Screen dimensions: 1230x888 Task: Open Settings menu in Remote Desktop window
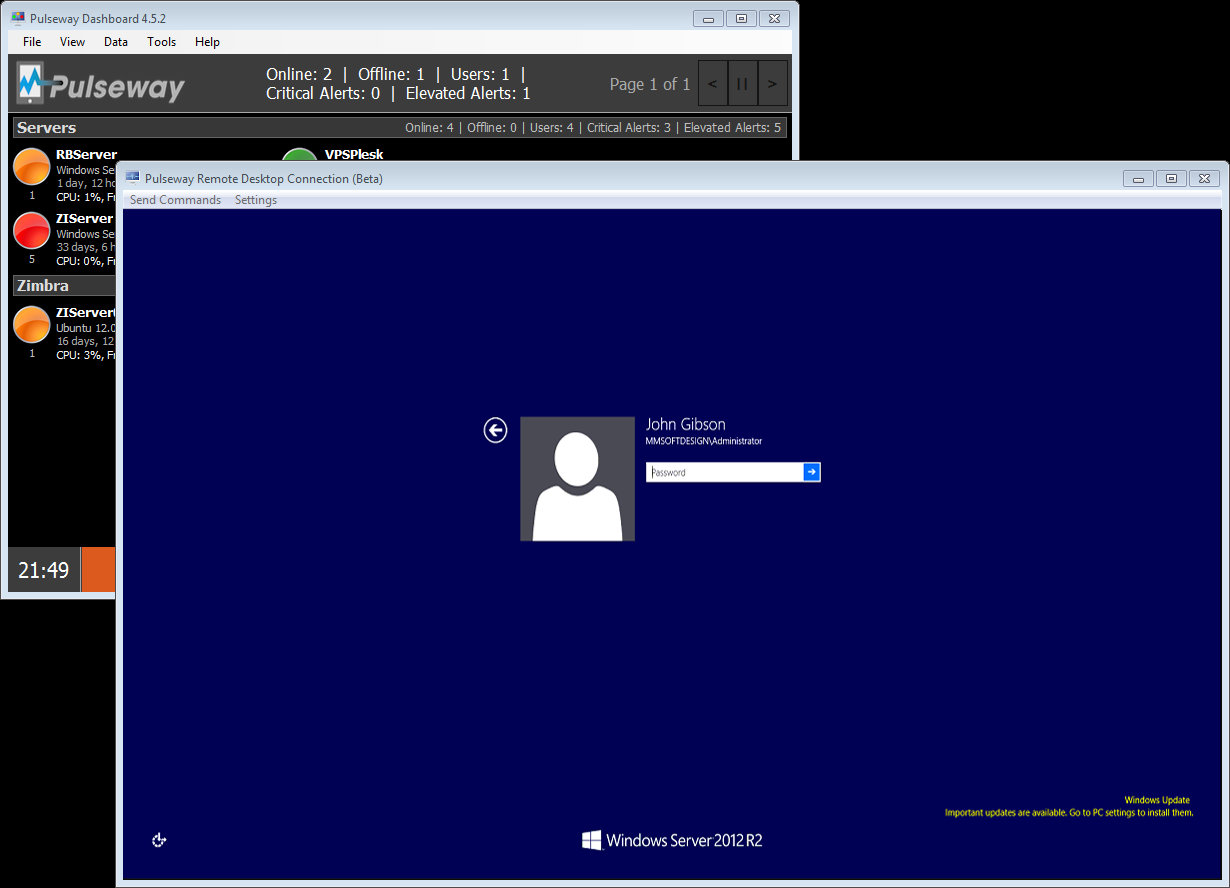256,200
